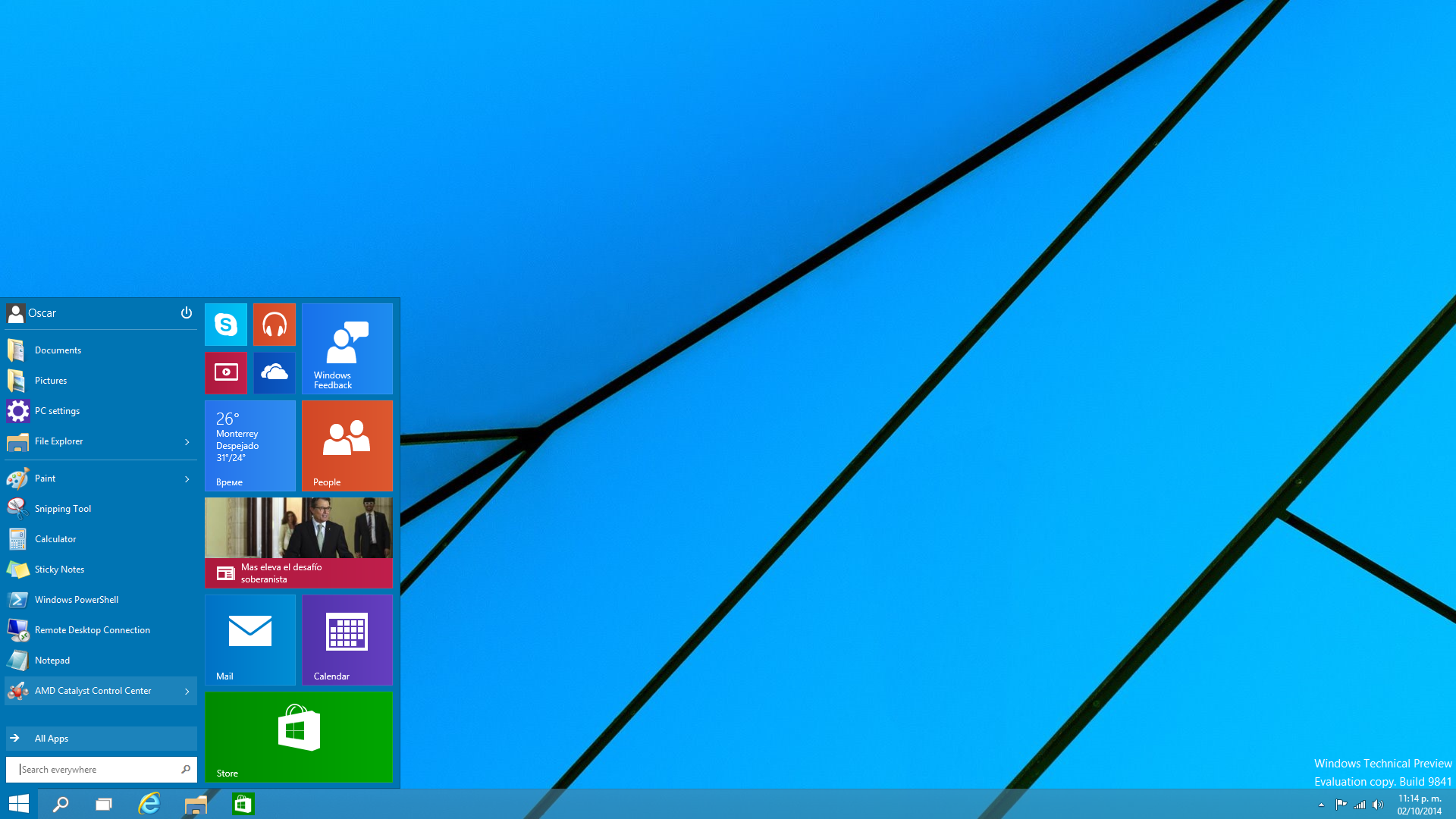Viewport: 1456px width, 819px height.
Task: Expand the Paint jump list arrow
Action: point(187,479)
